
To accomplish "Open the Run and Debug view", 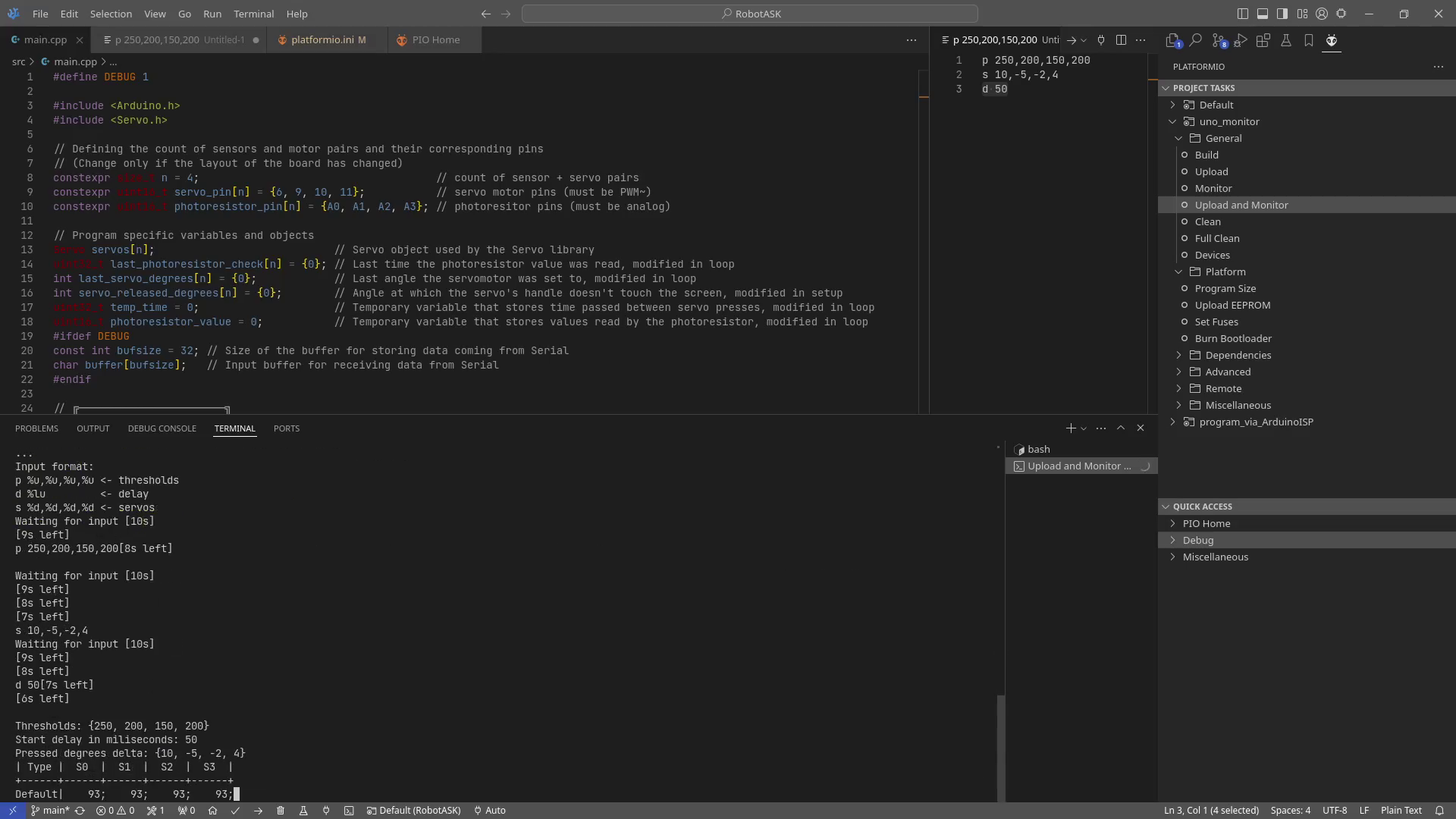I will pos(1241,40).
